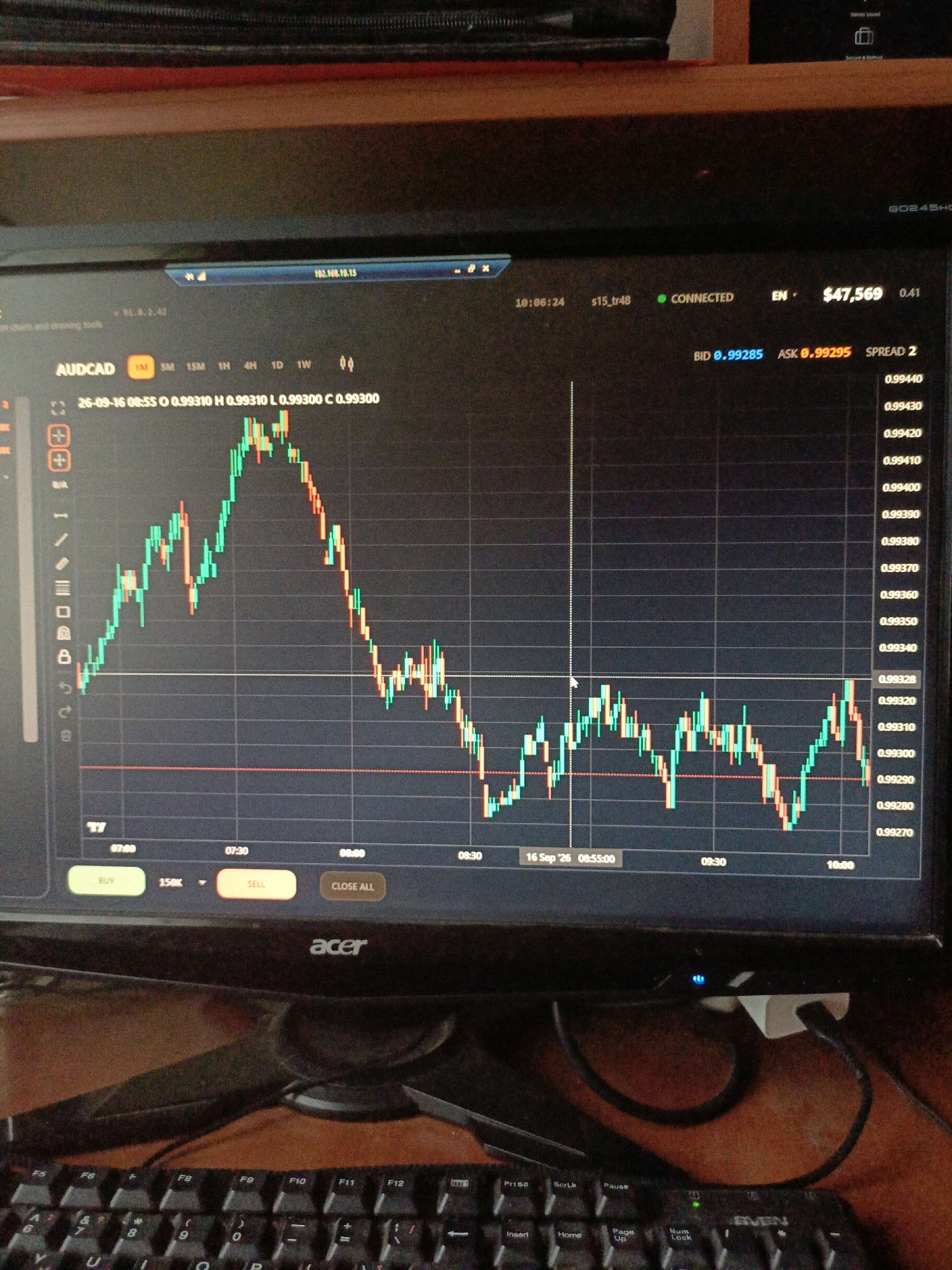This screenshot has width=952, height=1270.
Task: Click the 16 Sep '26 08:55:00 time label
Action: click(x=571, y=858)
